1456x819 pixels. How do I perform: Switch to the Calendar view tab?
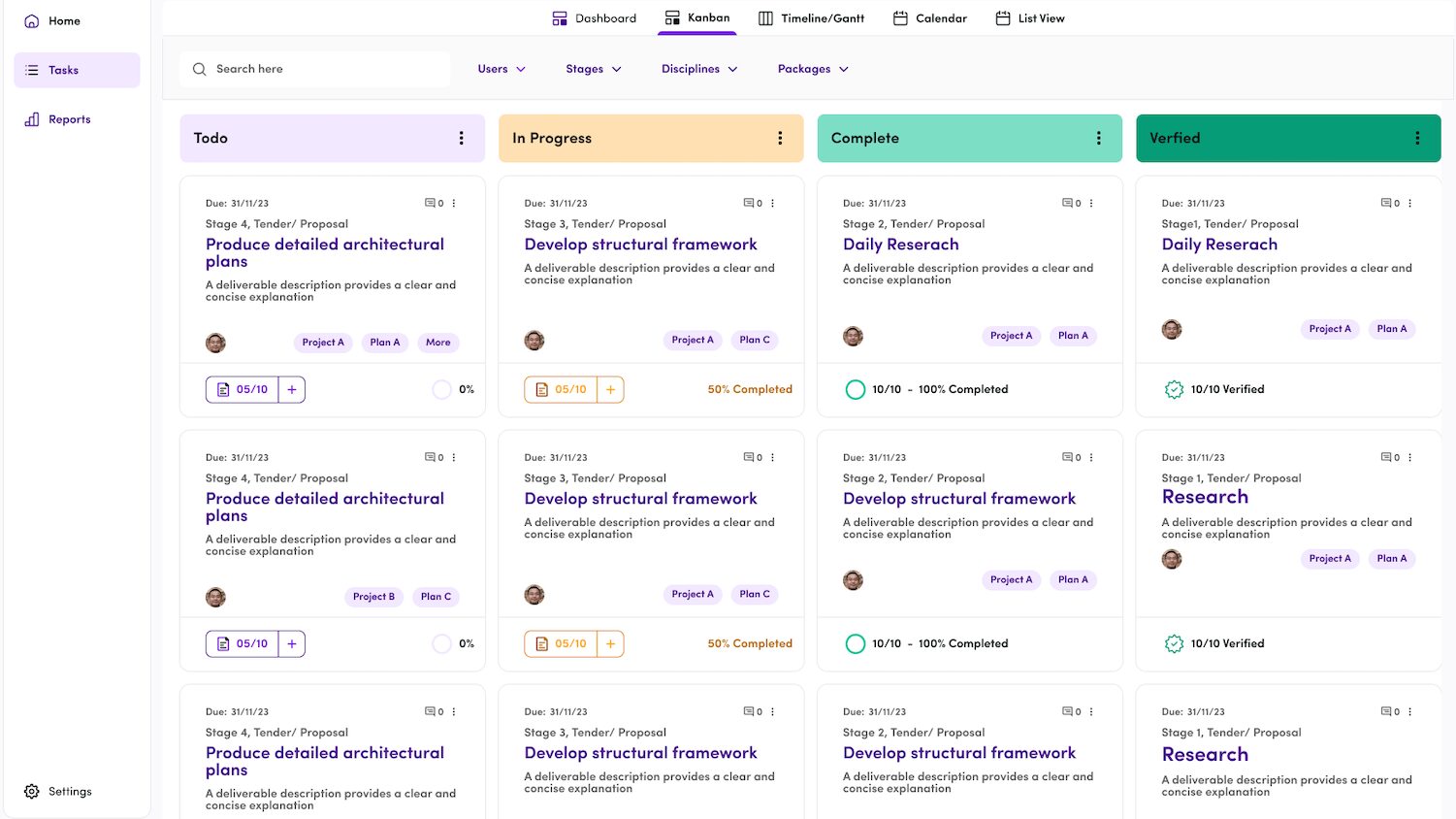pos(929,18)
